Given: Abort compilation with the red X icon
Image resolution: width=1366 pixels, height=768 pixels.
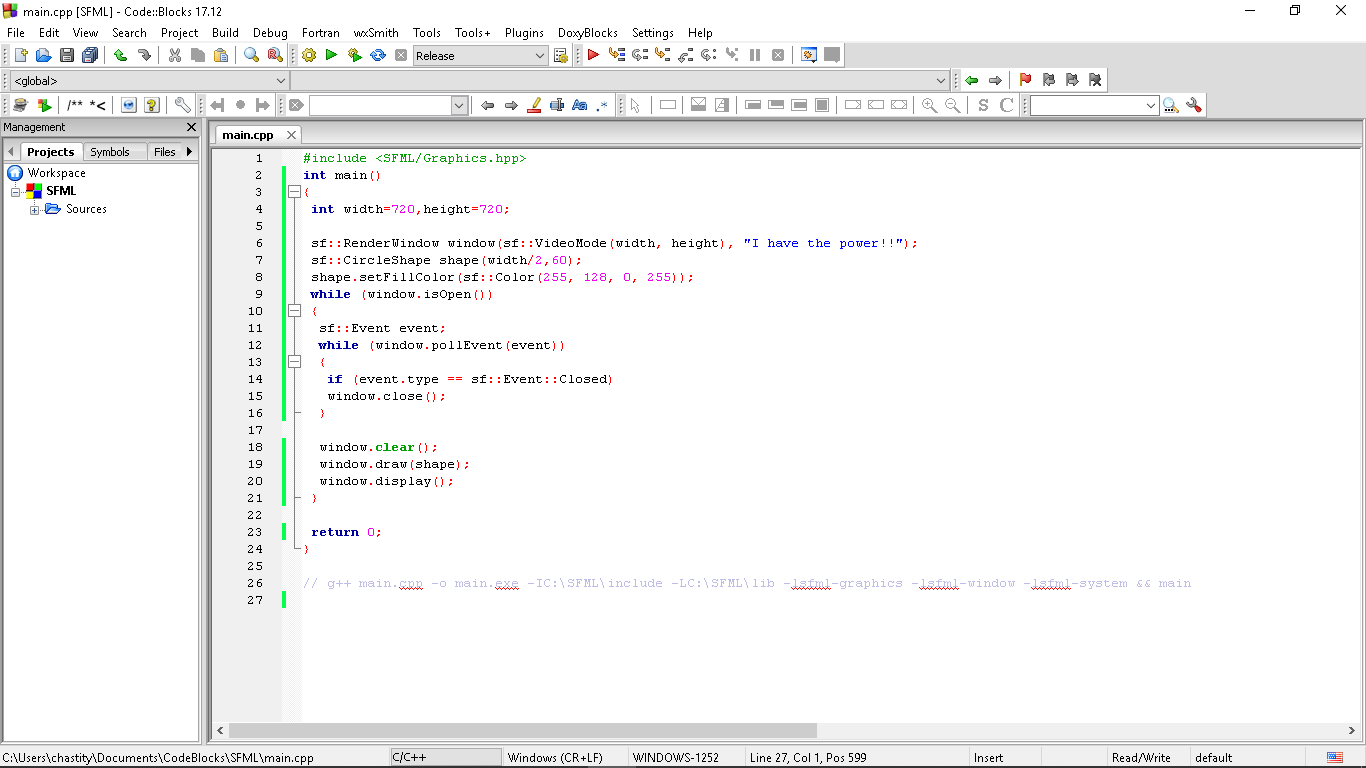Looking at the screenshot, I should point(401,55).
